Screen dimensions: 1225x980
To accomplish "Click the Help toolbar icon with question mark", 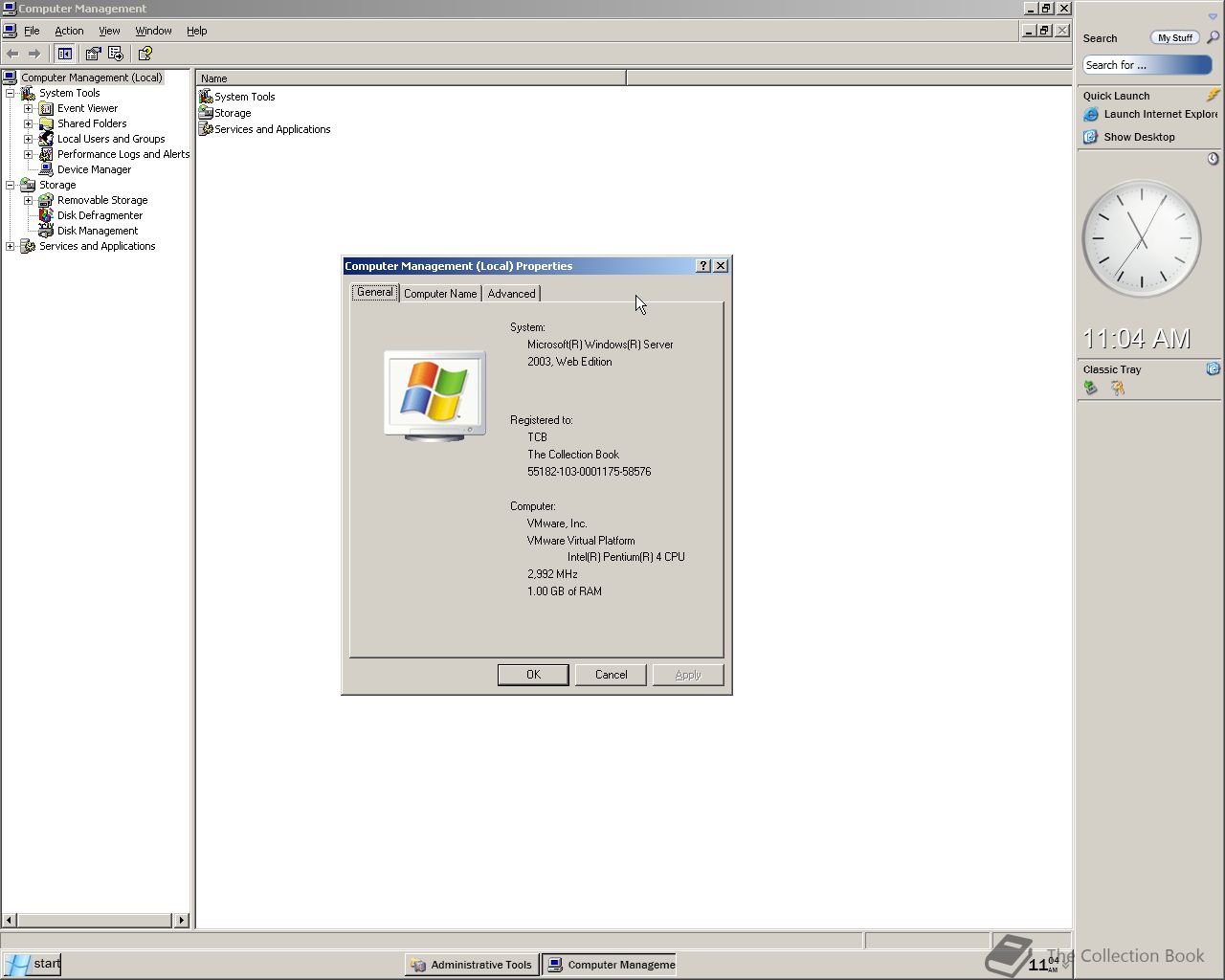I will click(x=145, y=54).
